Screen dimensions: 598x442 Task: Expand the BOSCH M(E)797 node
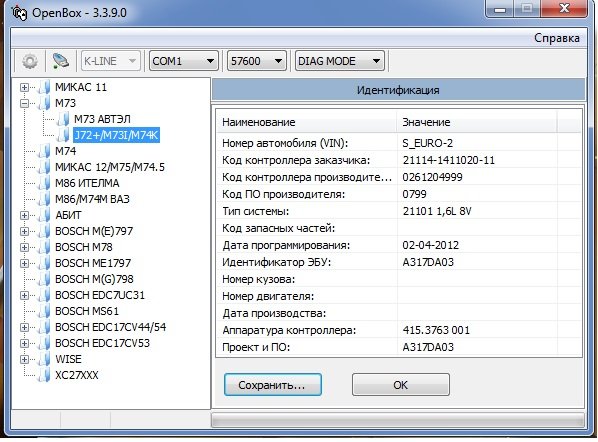pyautogui.click(x=24, y=231)
